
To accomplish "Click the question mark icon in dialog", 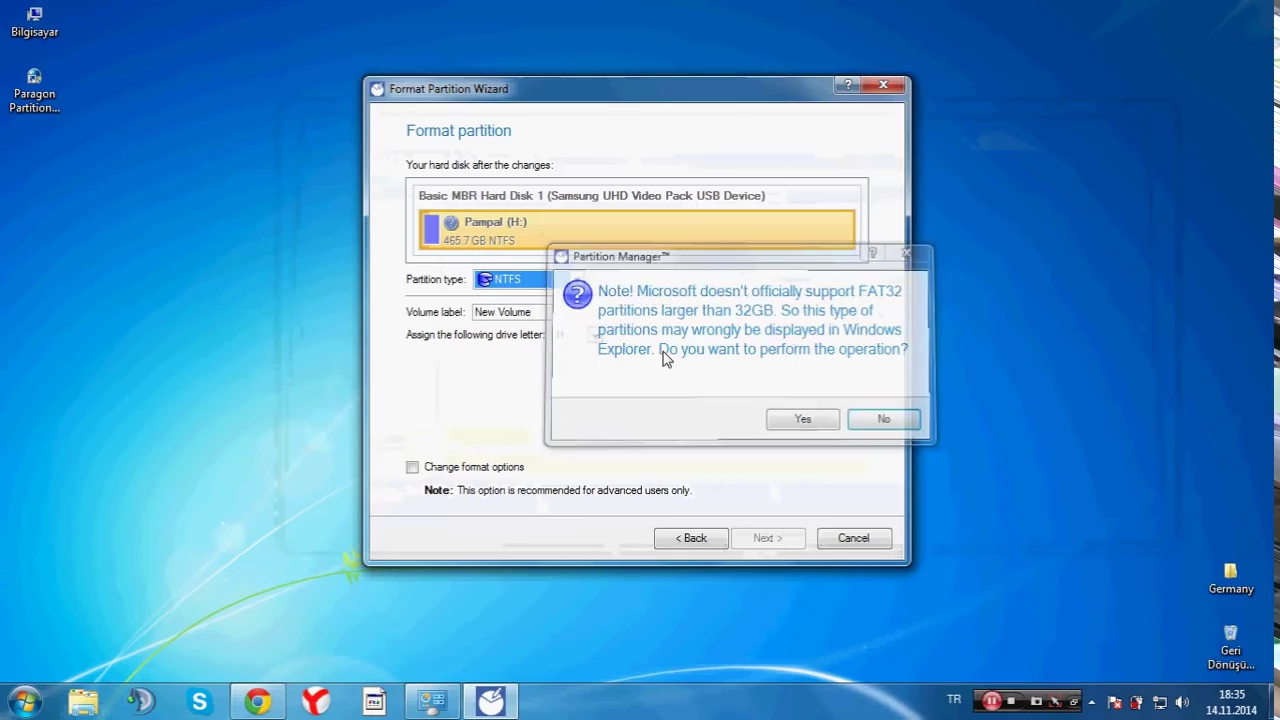I will tap(577, 294).
